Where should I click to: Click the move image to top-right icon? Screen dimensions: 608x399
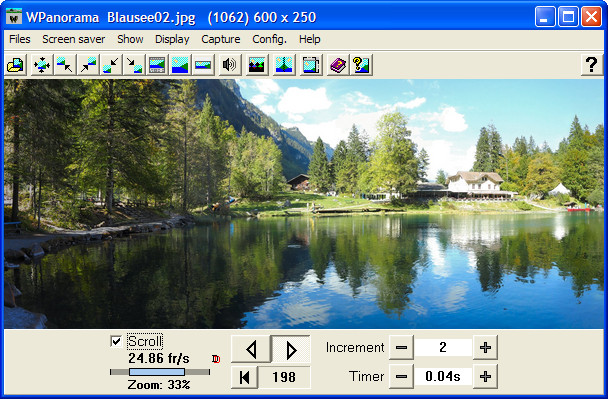88,64
